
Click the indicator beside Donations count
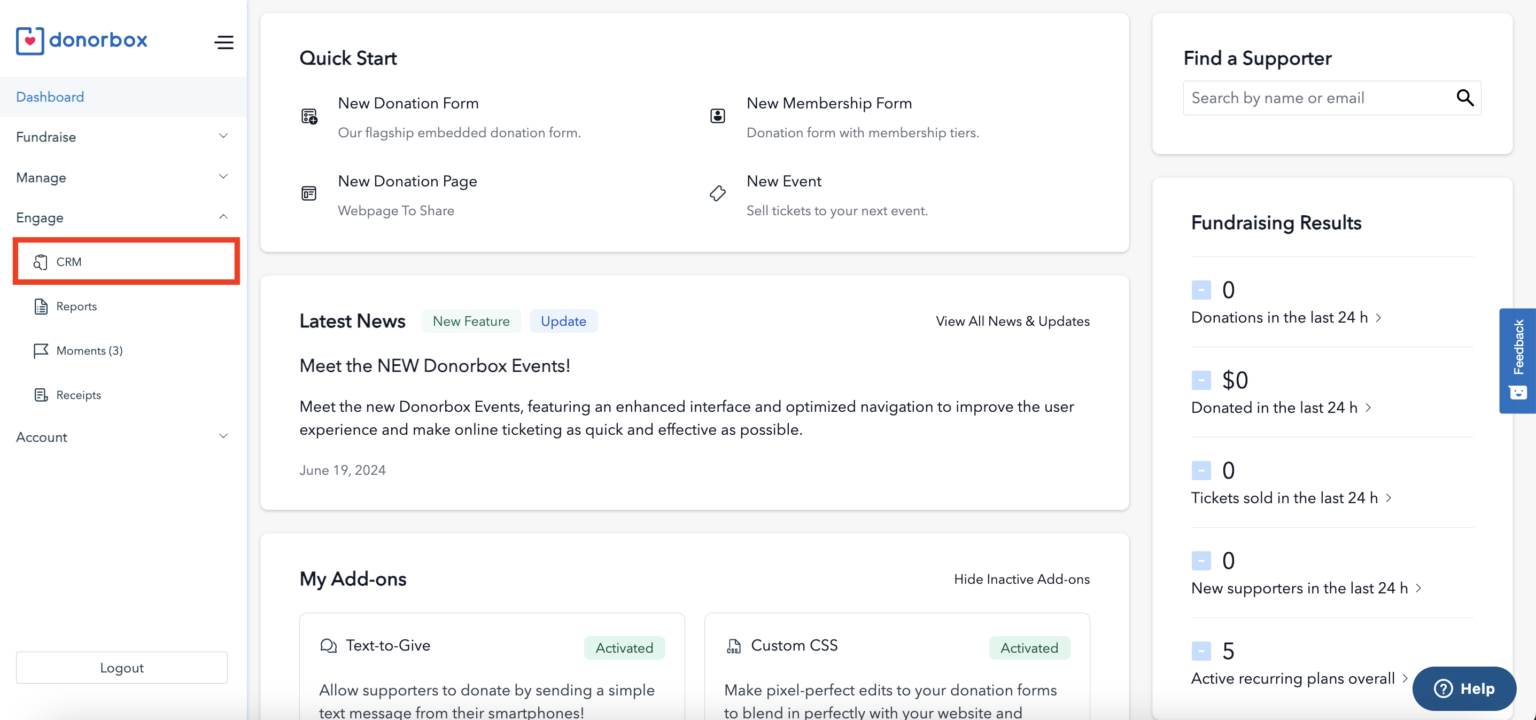point(1201,290)
